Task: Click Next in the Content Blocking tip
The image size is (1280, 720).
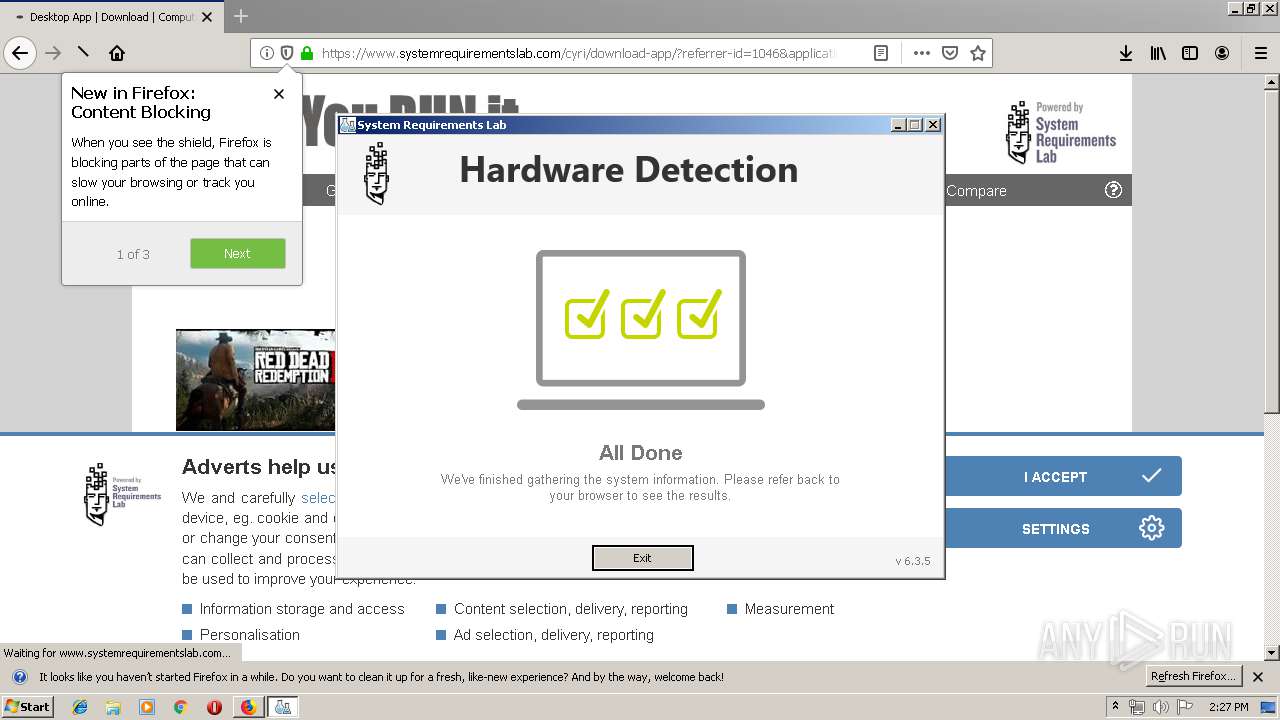Action: (237, 253)
